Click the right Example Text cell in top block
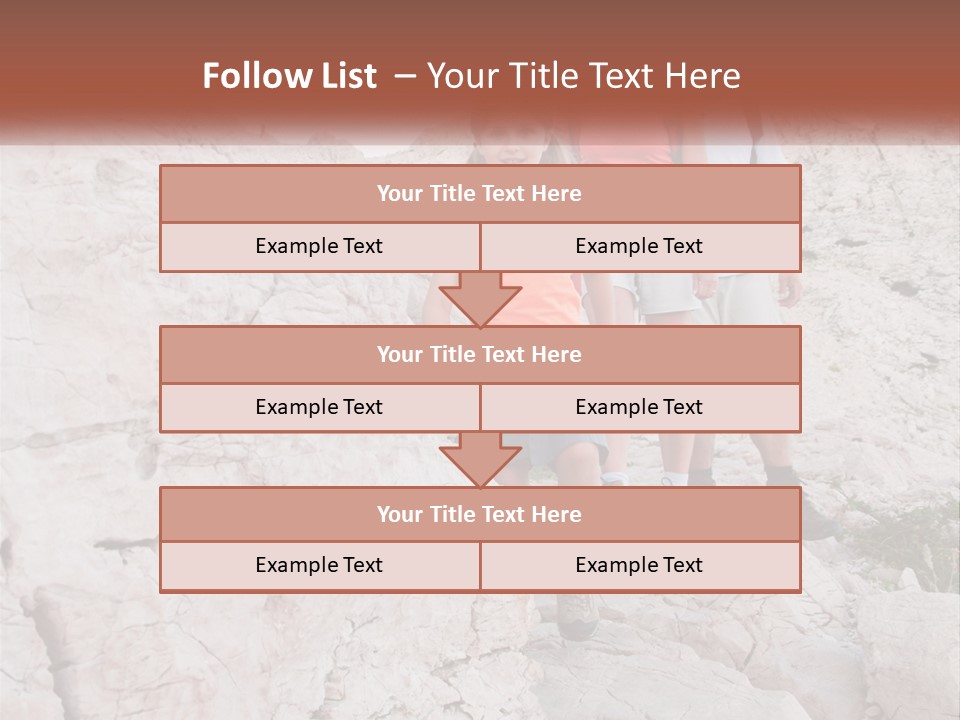Image resolution: width=960 pixels, height=720 pixels. click(x=640, y=247)
